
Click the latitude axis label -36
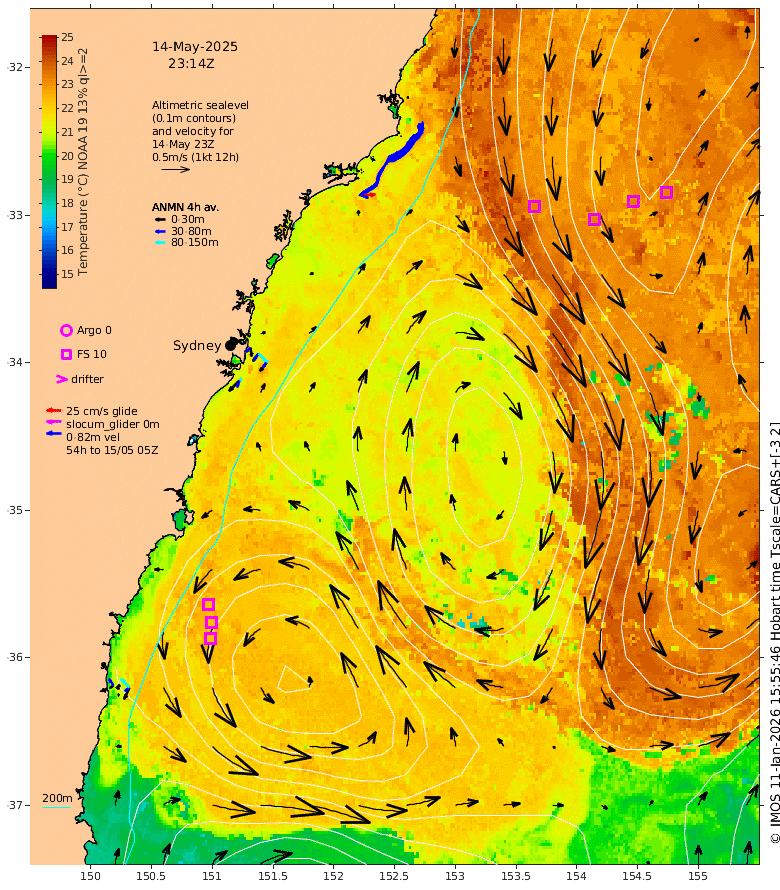click(14, 657)
